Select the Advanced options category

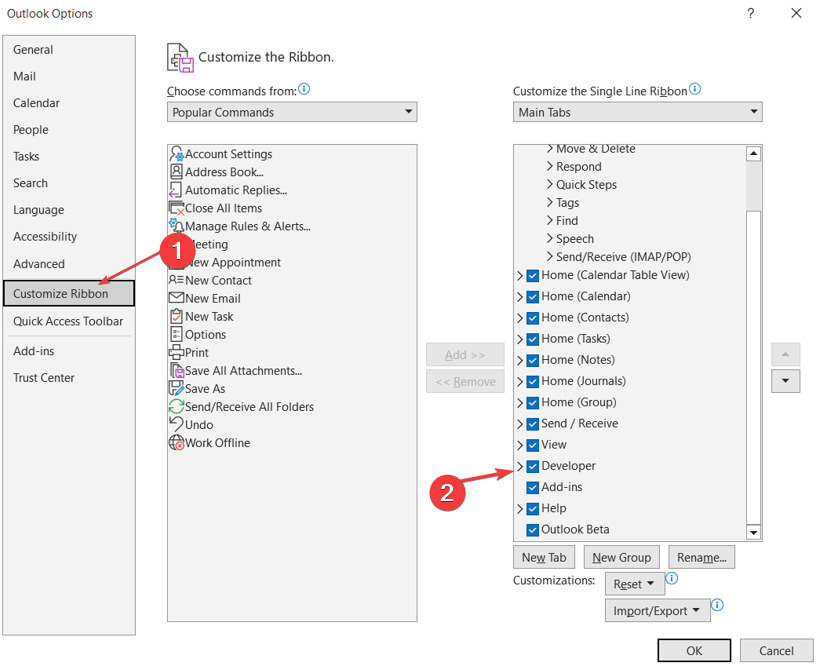coord(69,264)
